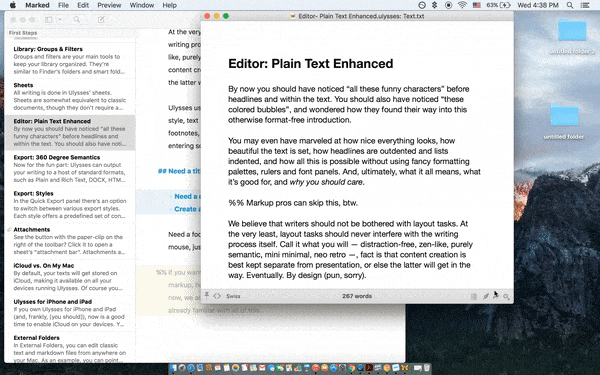Click the %% Markup pros can skip line
This screenshot has width=600, height=375.
(x=293, y=203)
